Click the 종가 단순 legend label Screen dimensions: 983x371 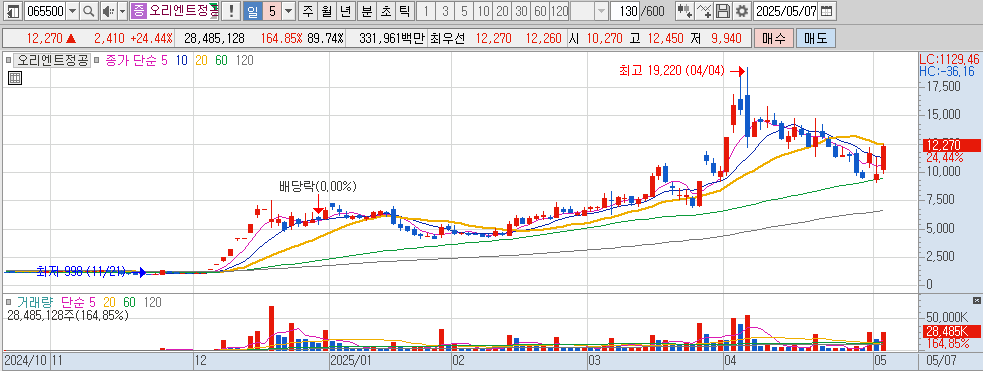pyautogui.click(x=132, y=61)
